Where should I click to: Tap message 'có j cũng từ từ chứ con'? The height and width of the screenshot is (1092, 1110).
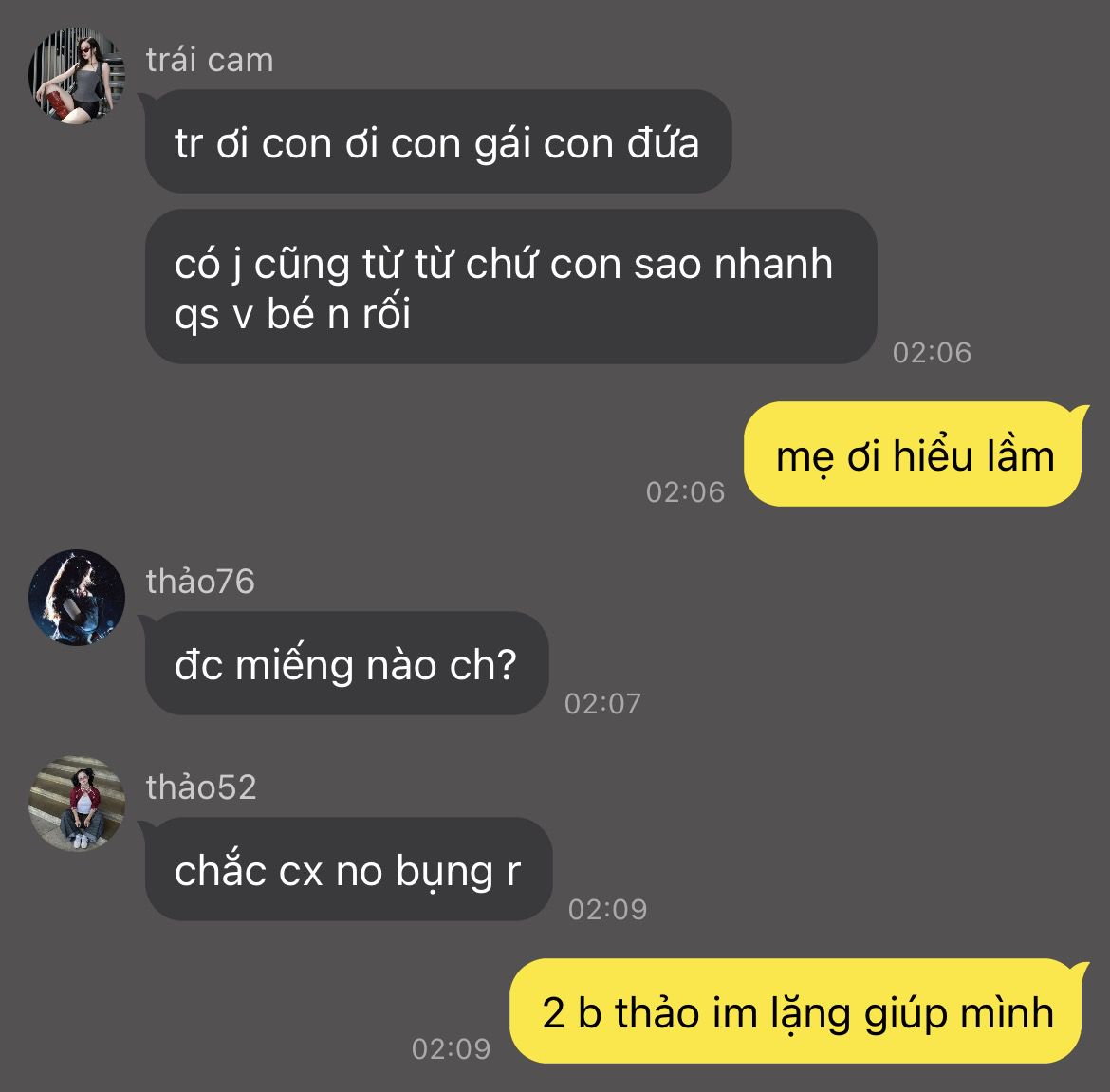coord(511,287)
